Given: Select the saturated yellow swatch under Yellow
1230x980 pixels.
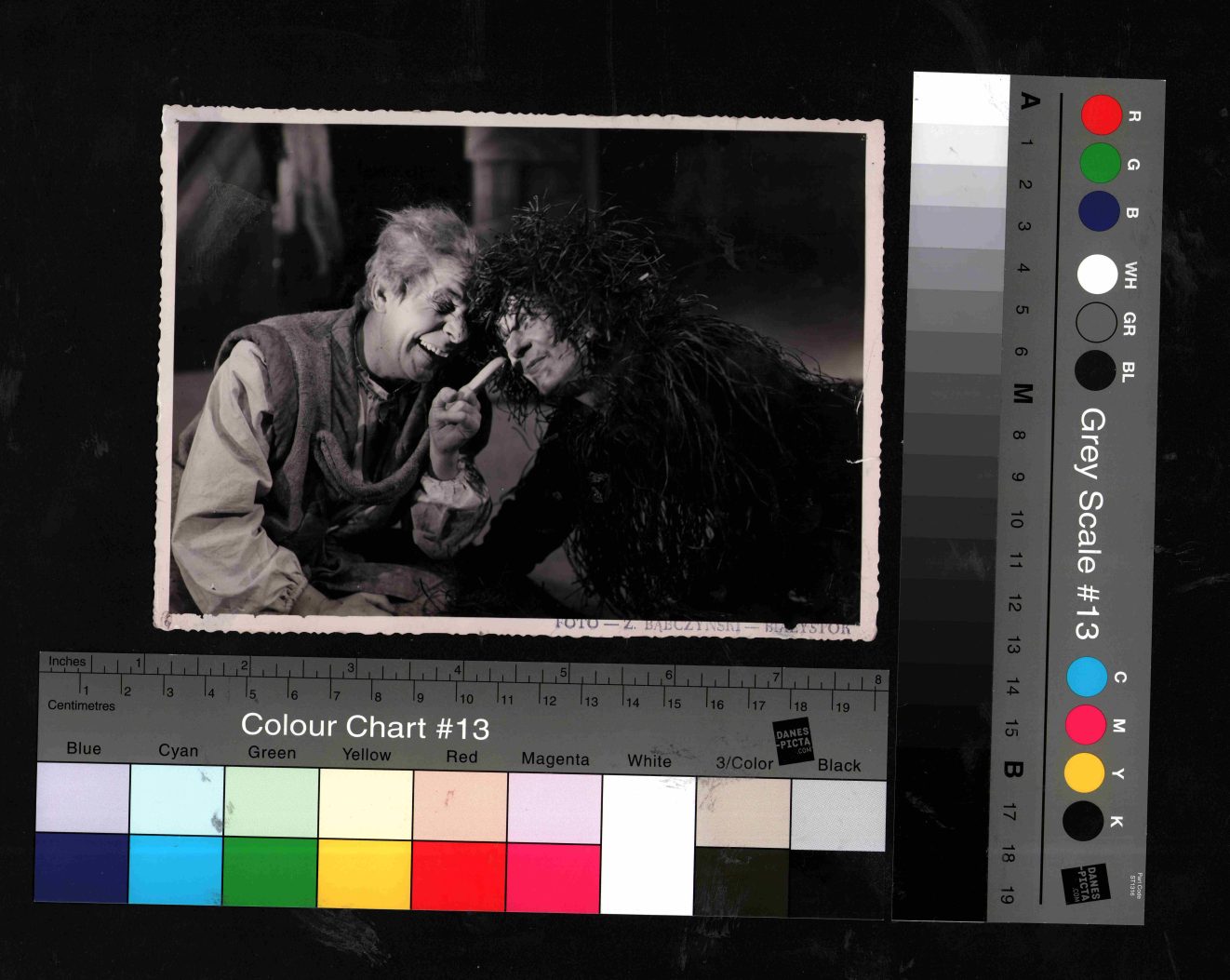Looking at the screenshot, I should [364, 874].
